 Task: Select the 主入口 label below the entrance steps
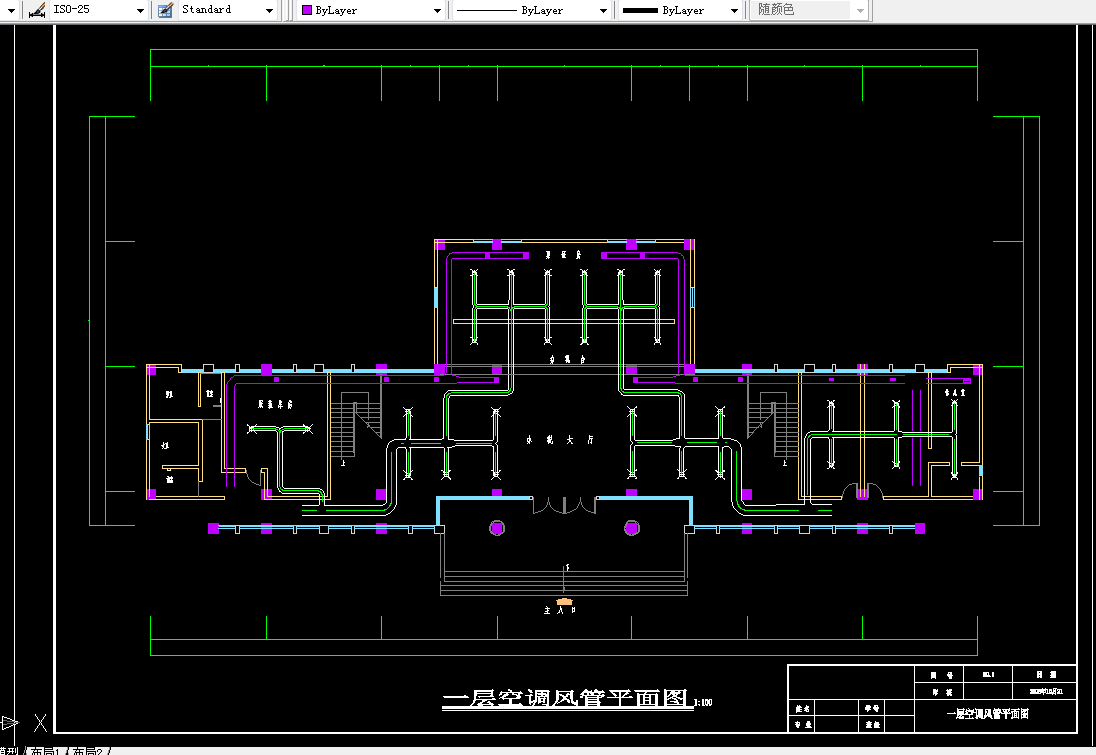560,610
